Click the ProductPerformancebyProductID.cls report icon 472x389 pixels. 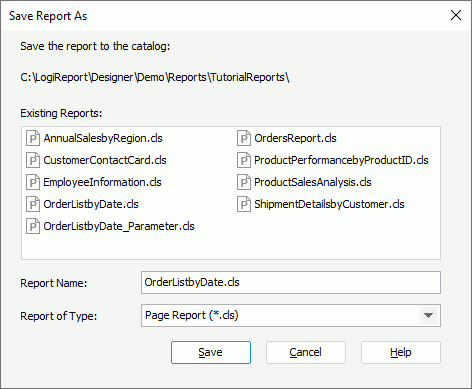(244, 160)
